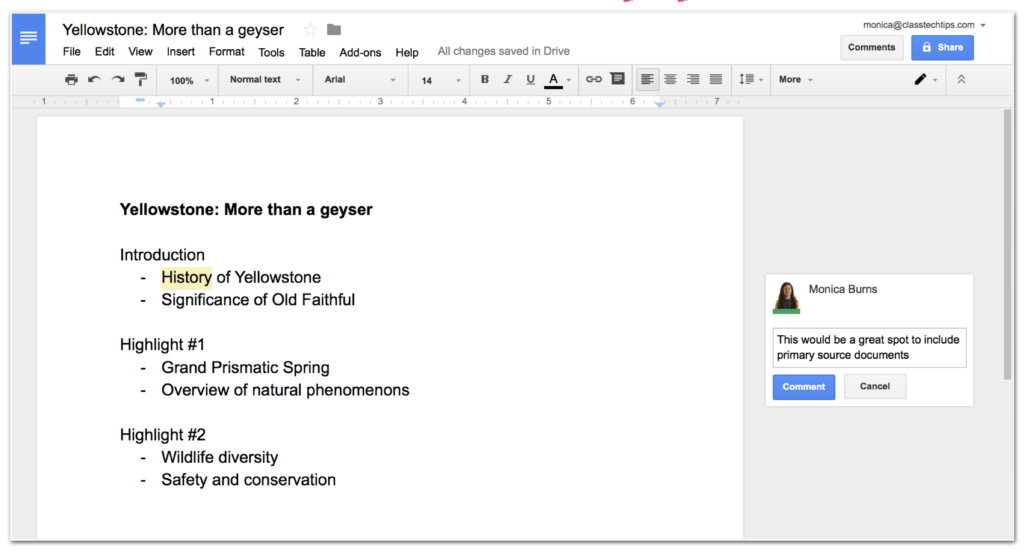
Task: Click inside the comment text box
Action: pyautogui.click(x=868, y=347)
